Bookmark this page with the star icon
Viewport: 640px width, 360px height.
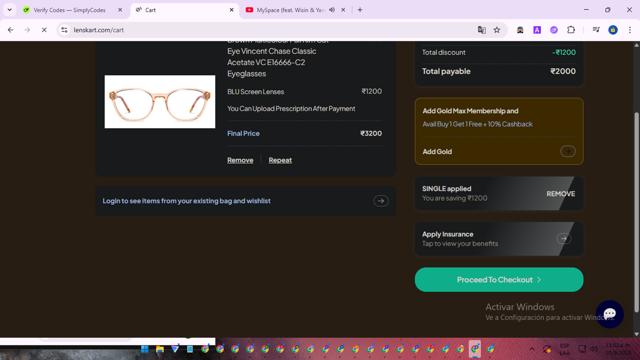[497, 30]
